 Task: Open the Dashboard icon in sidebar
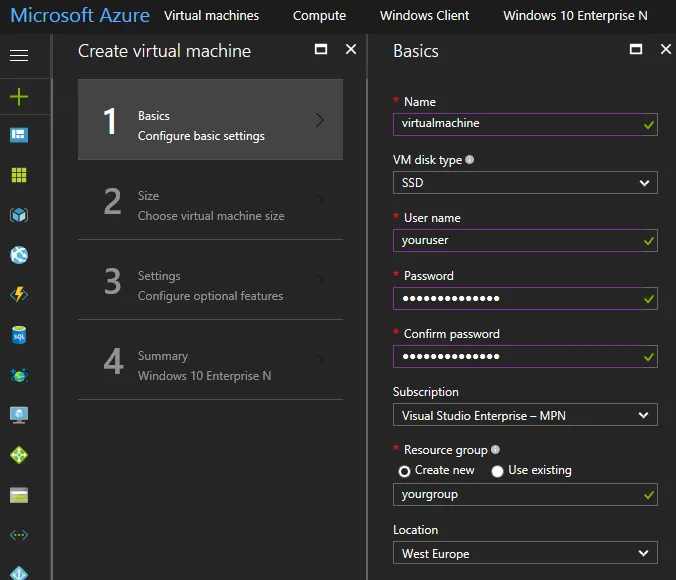19,135
